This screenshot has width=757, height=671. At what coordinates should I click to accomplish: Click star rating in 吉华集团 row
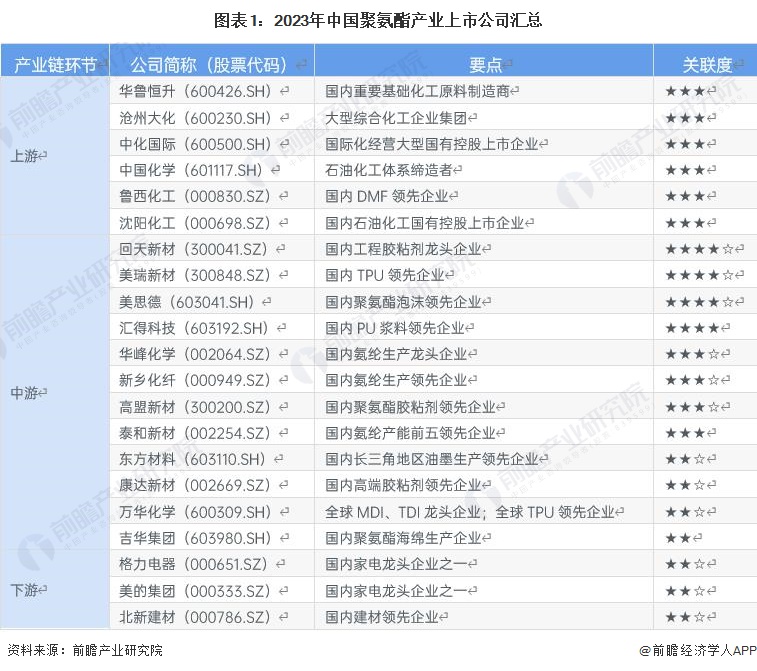click(678, 538)
